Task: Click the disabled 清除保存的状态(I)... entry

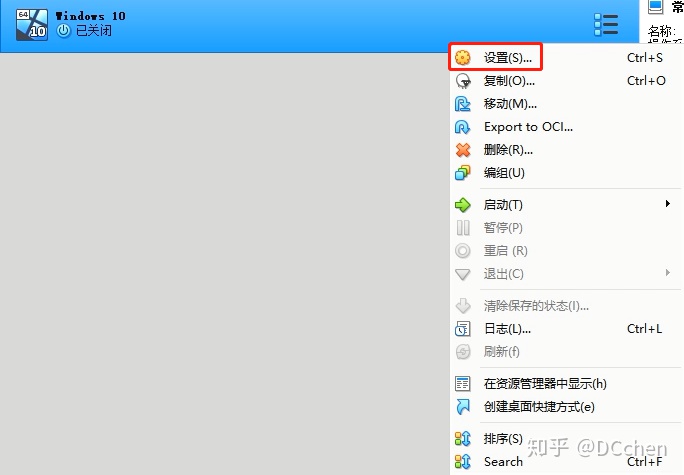Action: point(536,306)
